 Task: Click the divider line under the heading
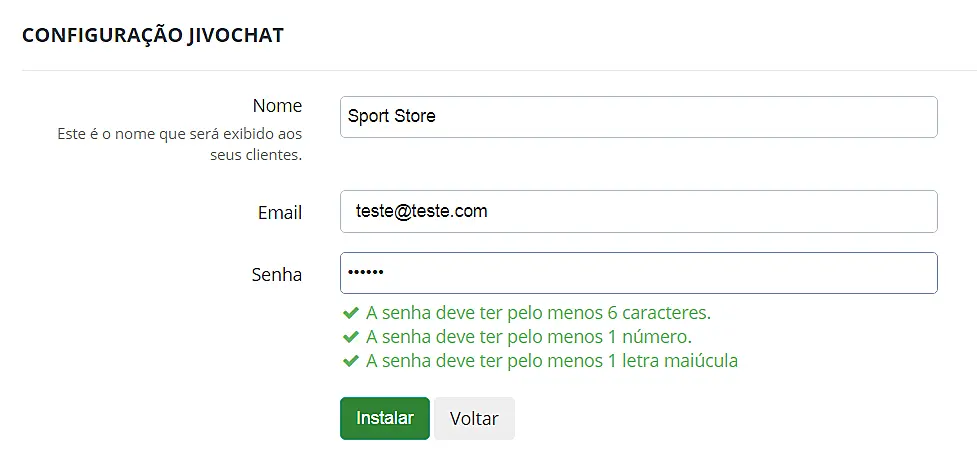[x=498, y=70]
